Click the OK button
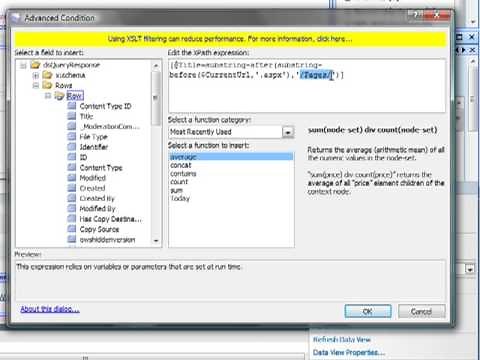Viewport: 480px width, 360px height. (368, 311)
